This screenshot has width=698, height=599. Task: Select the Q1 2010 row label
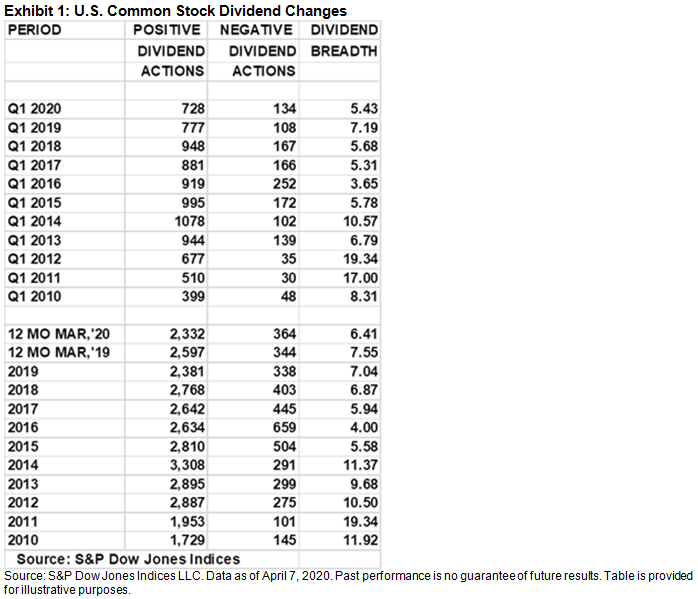[35, 296]
